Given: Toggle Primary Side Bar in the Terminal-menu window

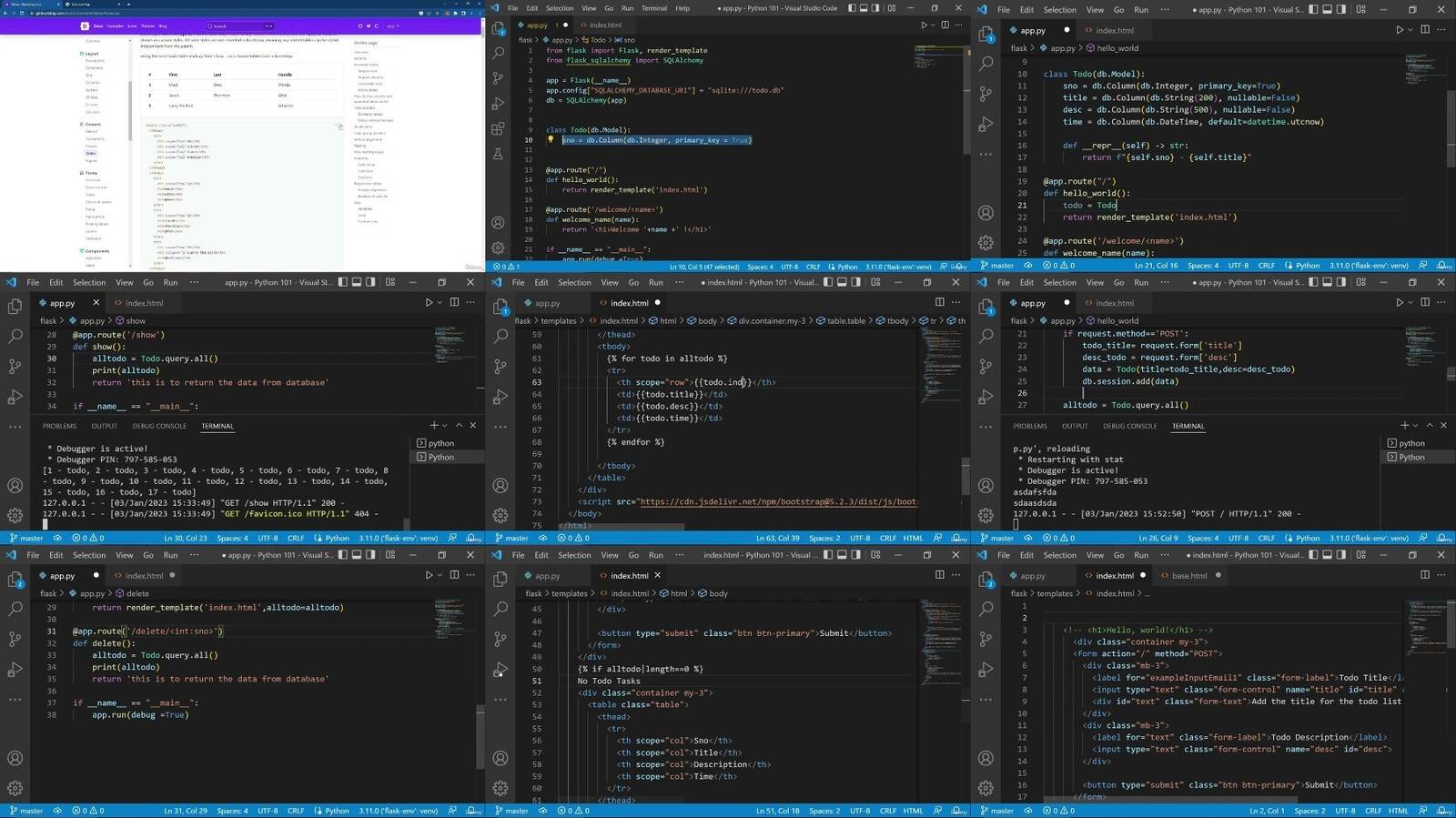Looking at the screenshot, I should pyautogui.click(x=853, y=8).
